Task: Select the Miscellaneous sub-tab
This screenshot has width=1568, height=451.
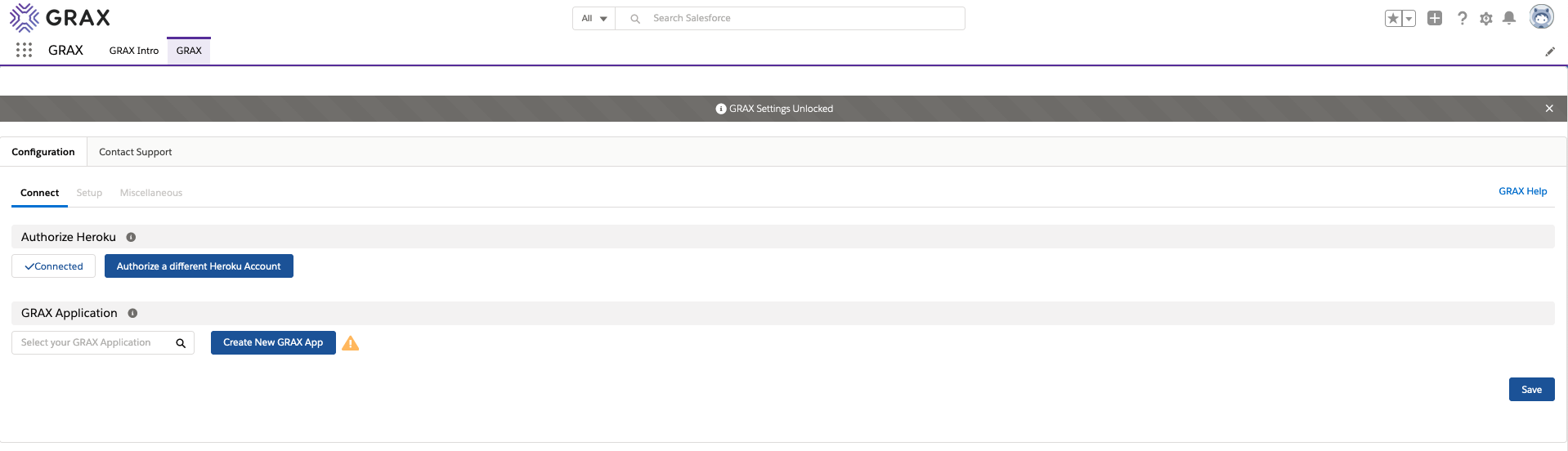Action: pos(151,193)
